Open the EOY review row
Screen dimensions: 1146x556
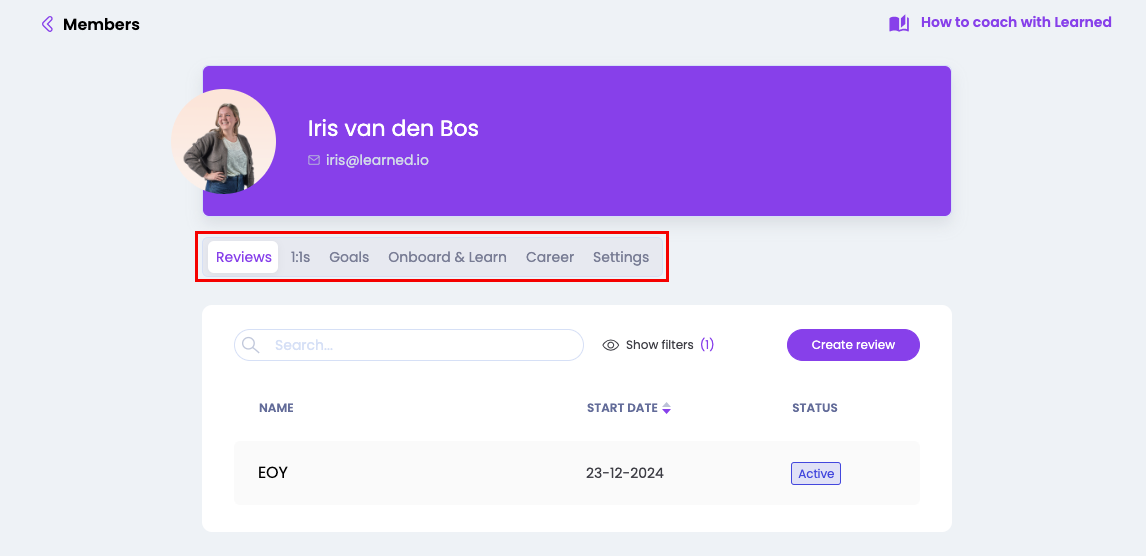(x=273, y=473)
